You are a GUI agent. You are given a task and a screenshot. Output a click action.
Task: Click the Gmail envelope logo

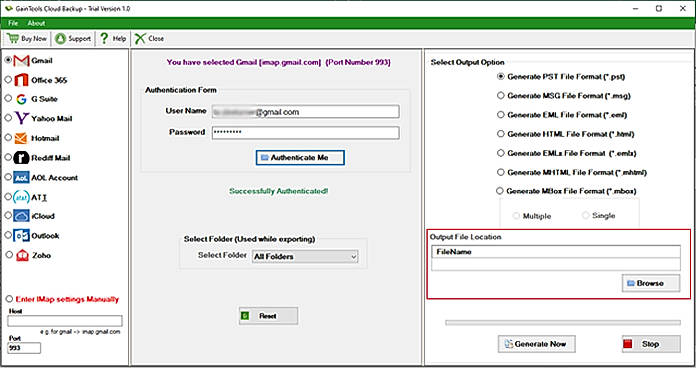(21, 60)
